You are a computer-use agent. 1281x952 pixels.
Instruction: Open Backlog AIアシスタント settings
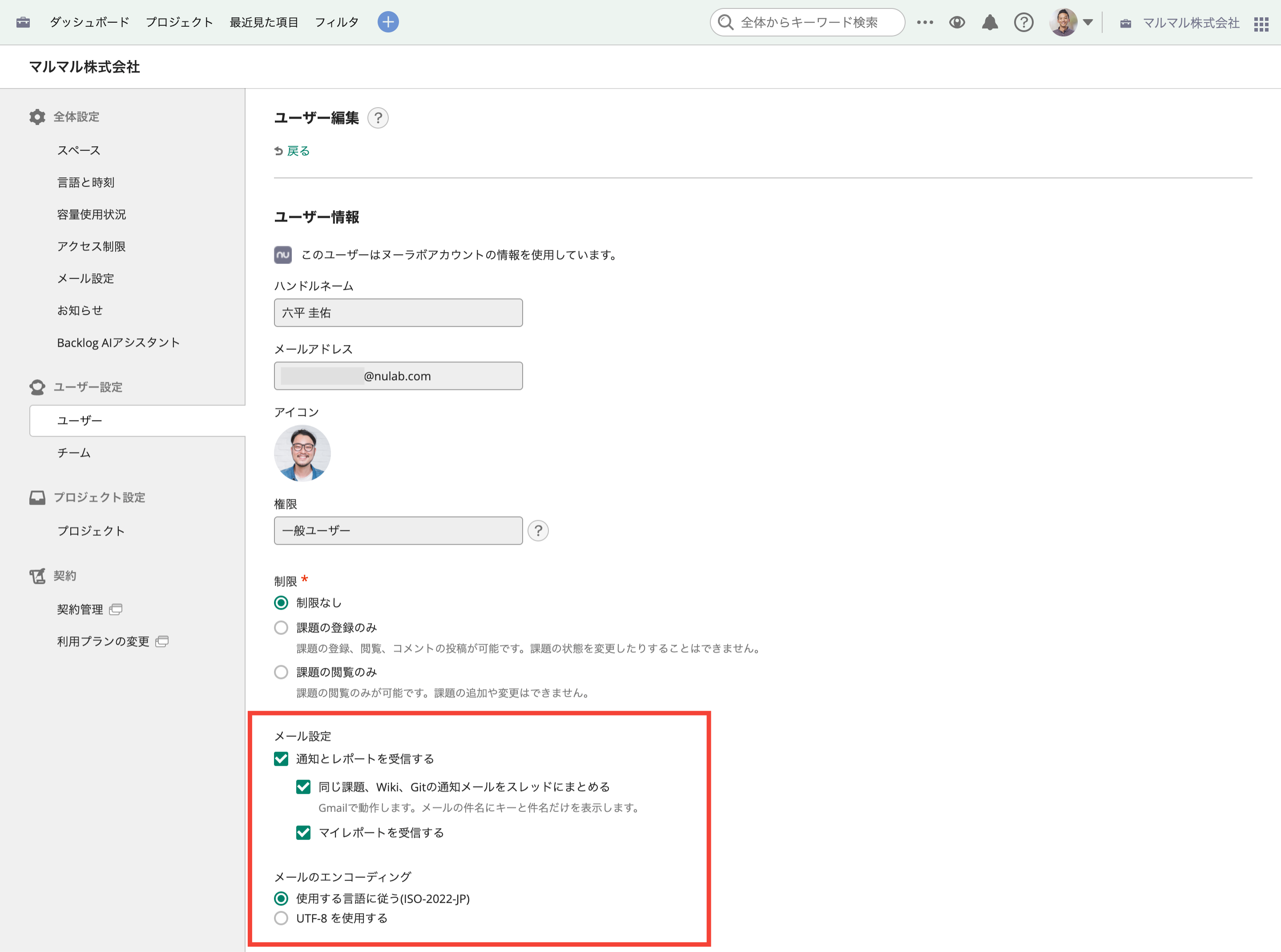[118, 343]
